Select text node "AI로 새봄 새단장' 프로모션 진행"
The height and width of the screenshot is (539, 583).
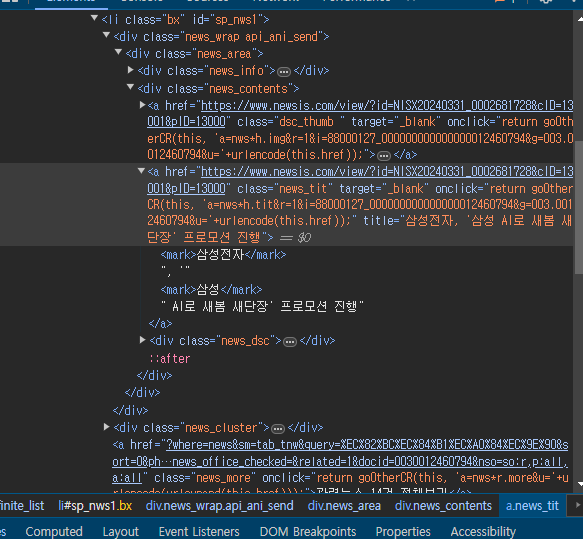point(262,306)
